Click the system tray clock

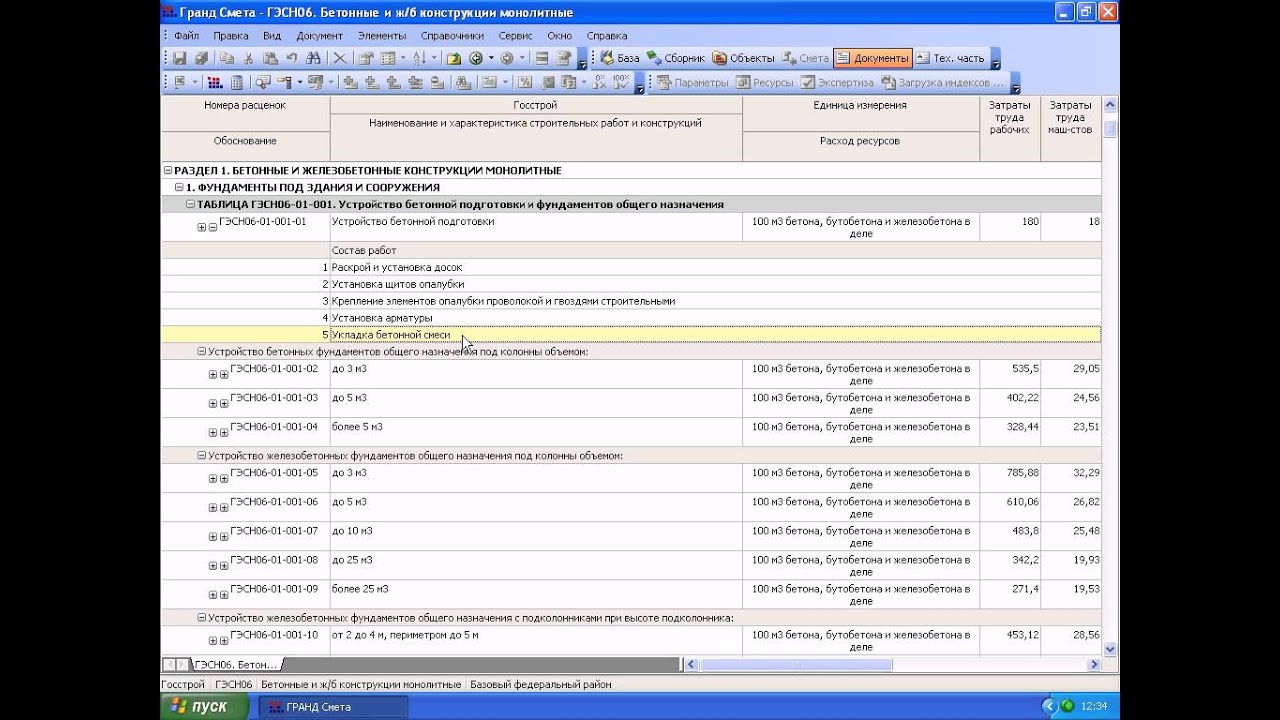click(1093, 707)
